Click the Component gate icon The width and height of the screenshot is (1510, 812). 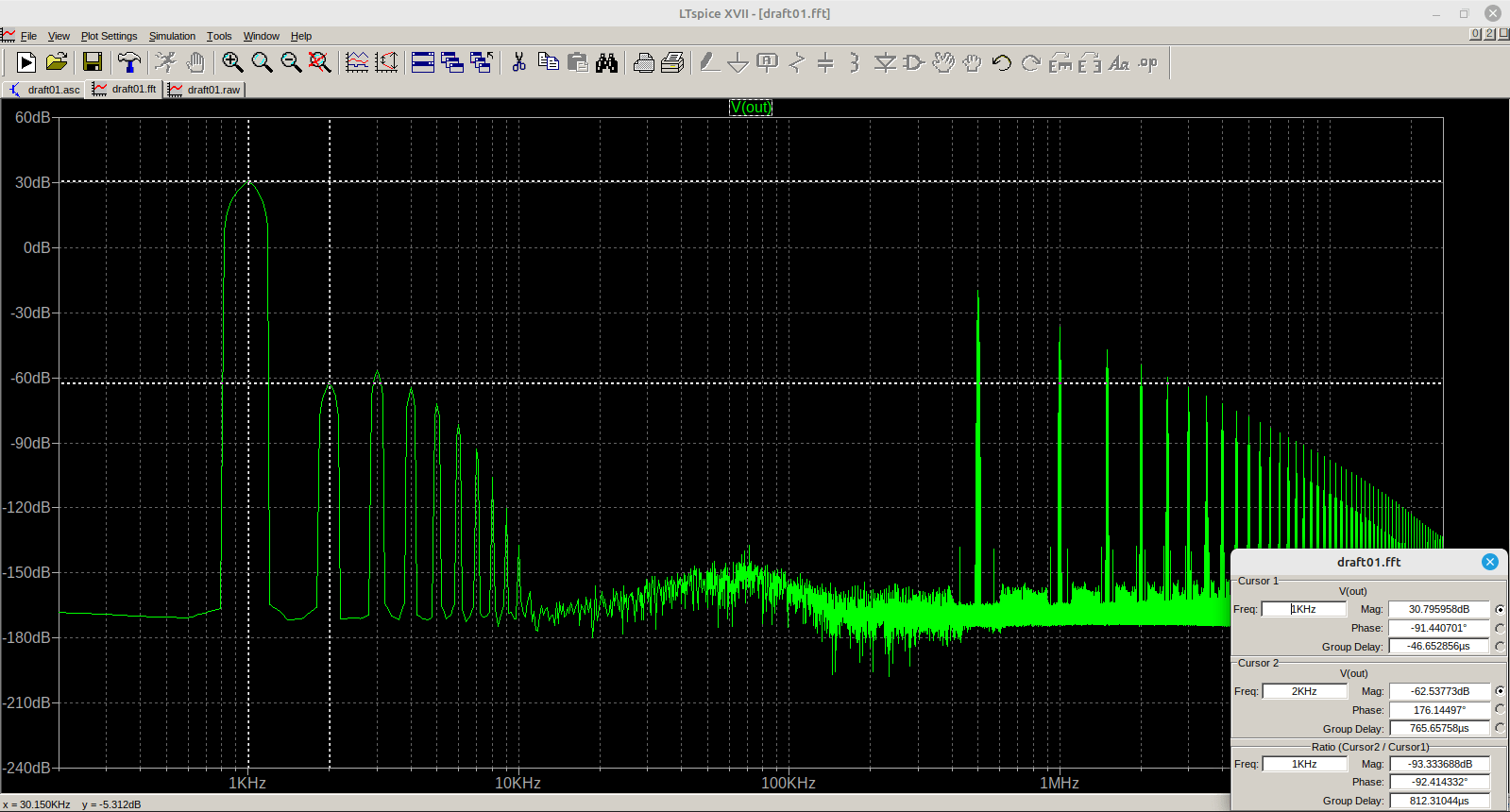[914, 62]
